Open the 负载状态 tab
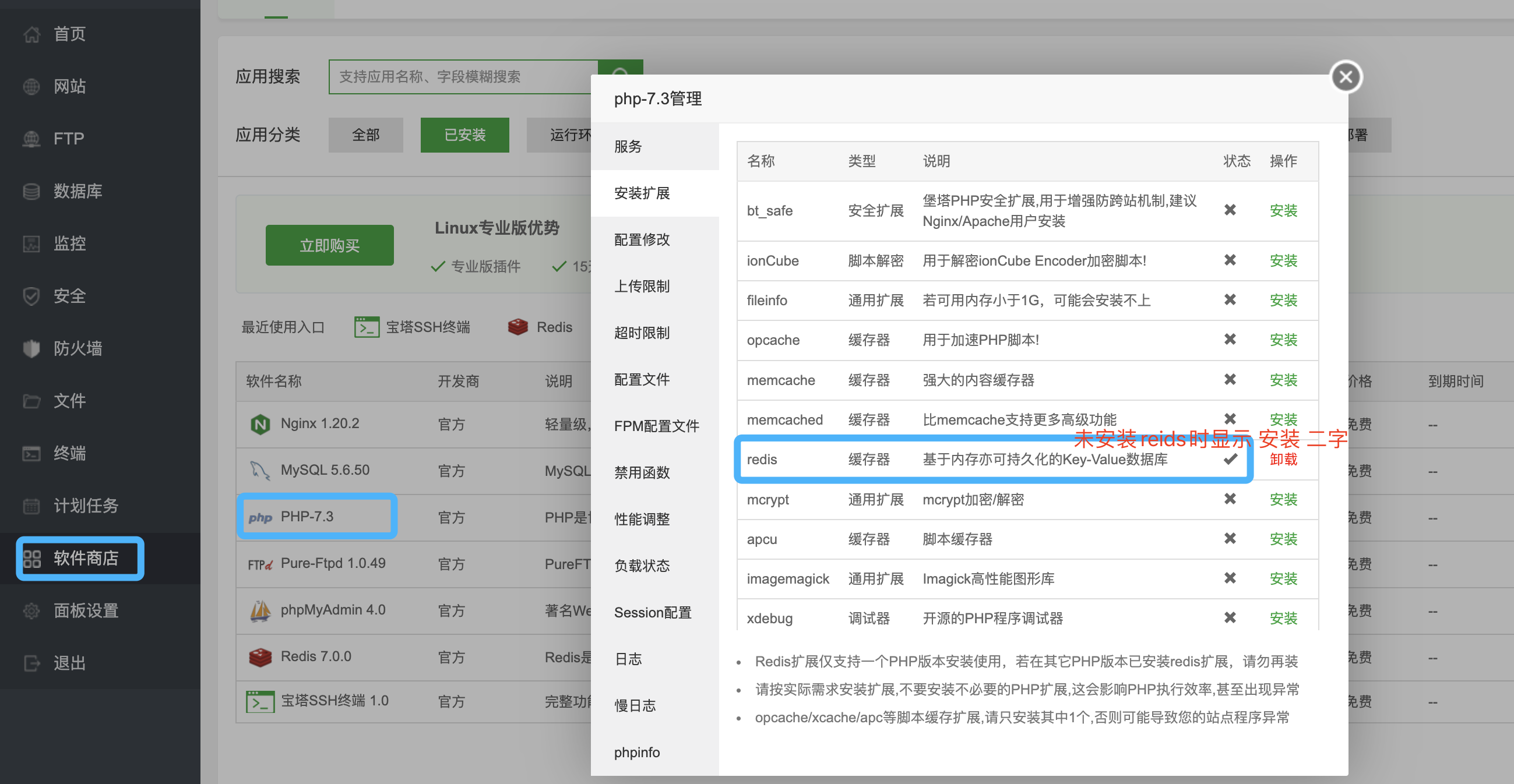Screen dimensions: 1514x784 tap(655, 566)
